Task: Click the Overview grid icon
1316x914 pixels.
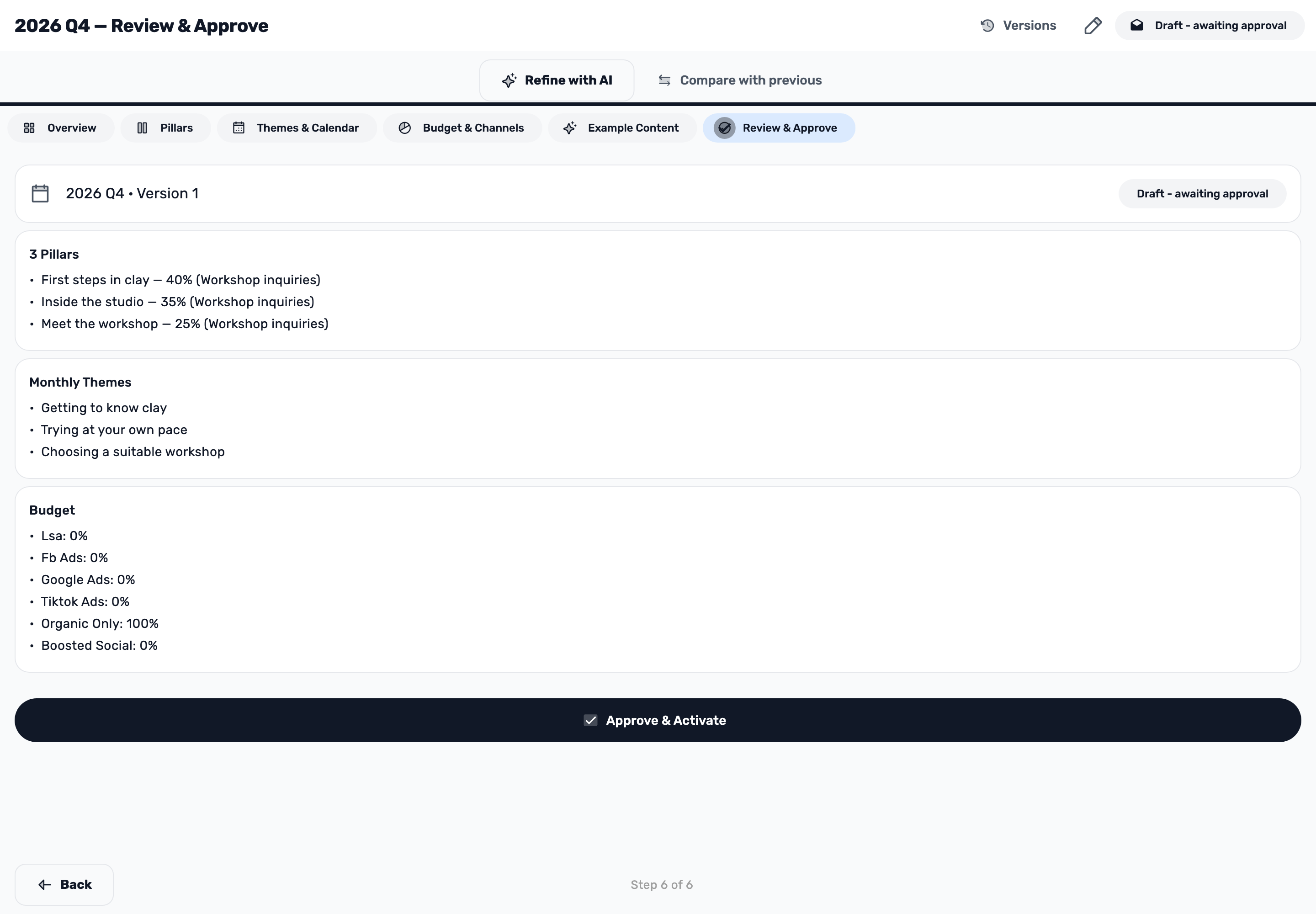Action: [x=29, y=128]
